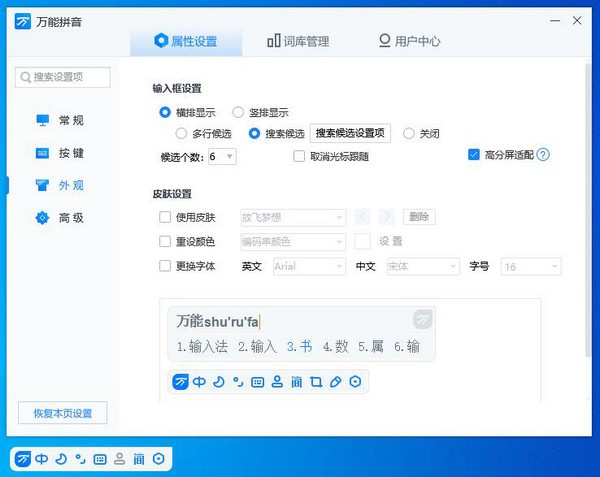Viewport: 600px width, 477px height.
Task: Click hexagon settings icon on floating desktop toolbar
Action: (159, 459)
